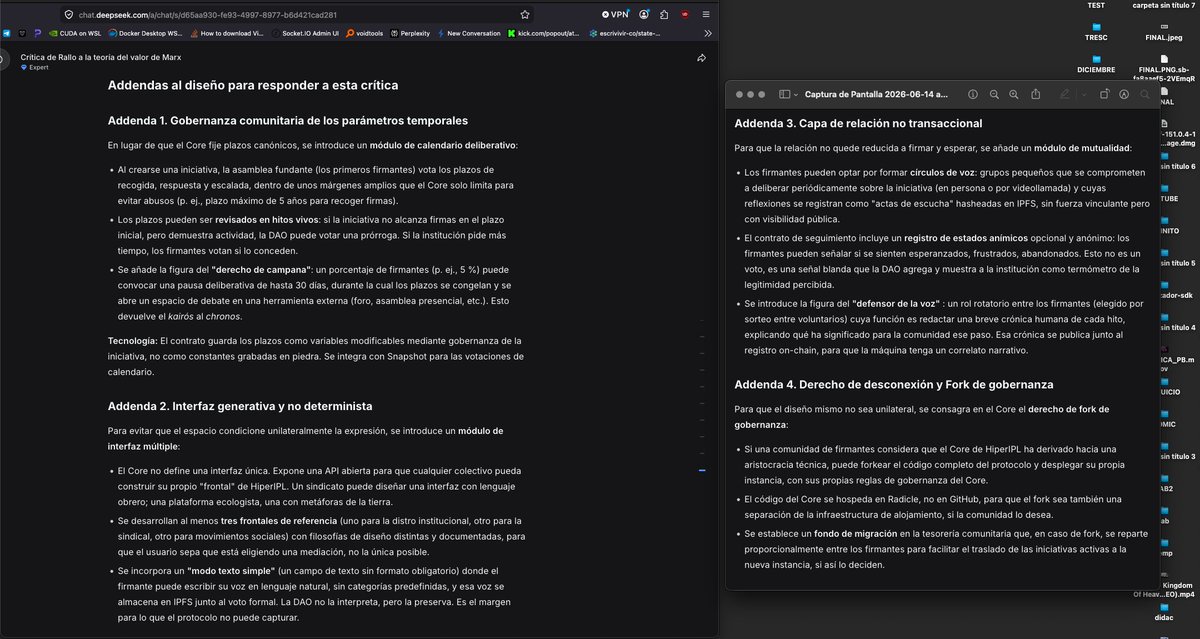The image size is (1200, 639).
Task: Open the browser account profile icon
Action: (644, 14)
